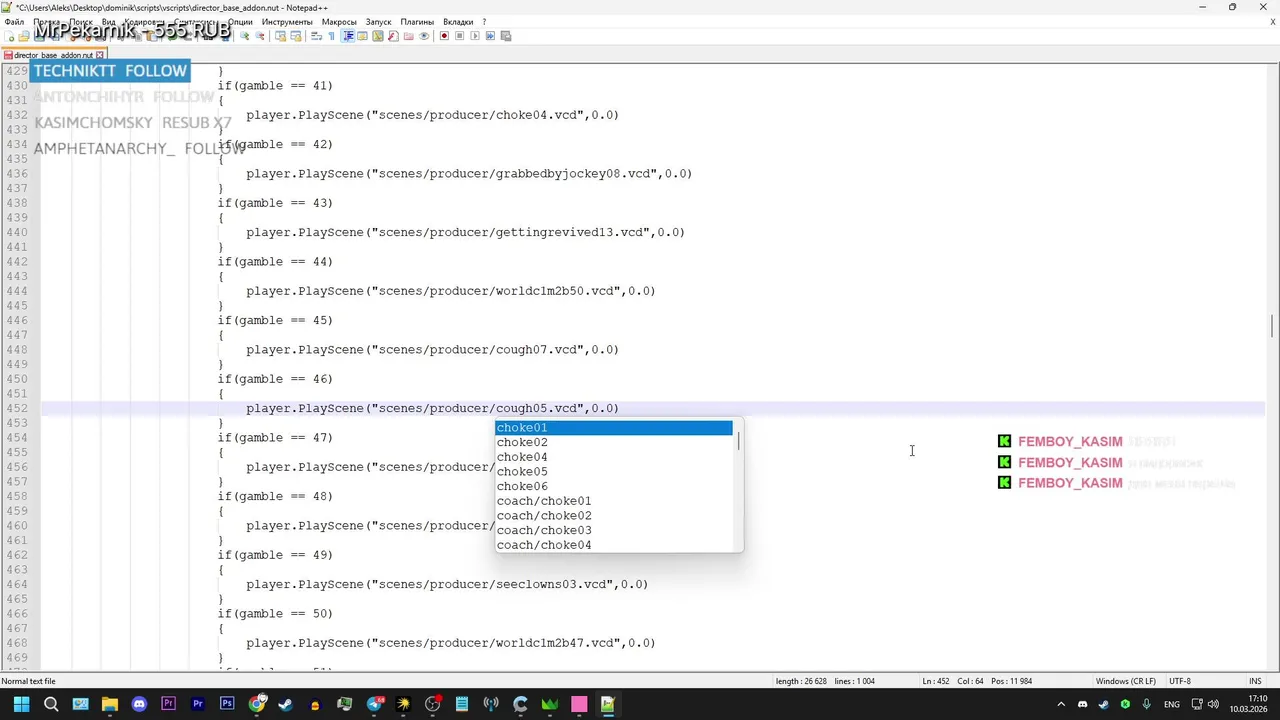Open the Плагины menu
Screen dimensions: 1280x720
point(417,21)
